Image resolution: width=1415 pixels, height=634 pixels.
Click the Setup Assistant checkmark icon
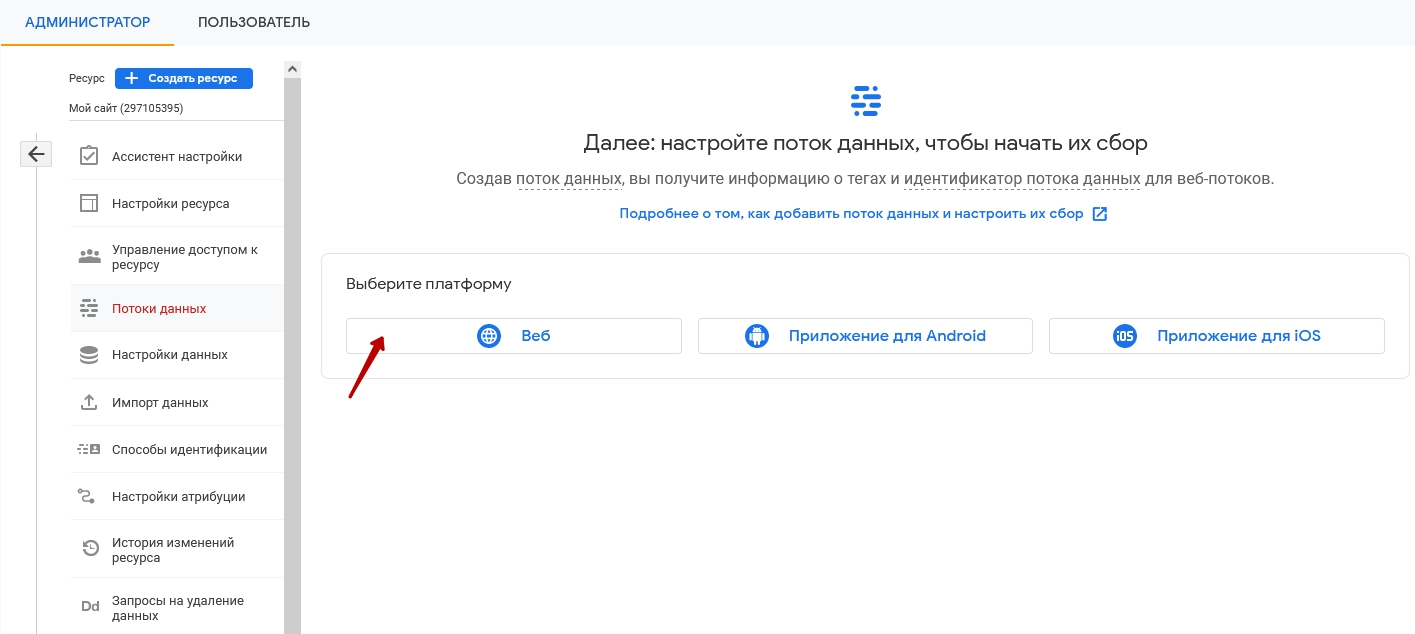click(89, 156)
